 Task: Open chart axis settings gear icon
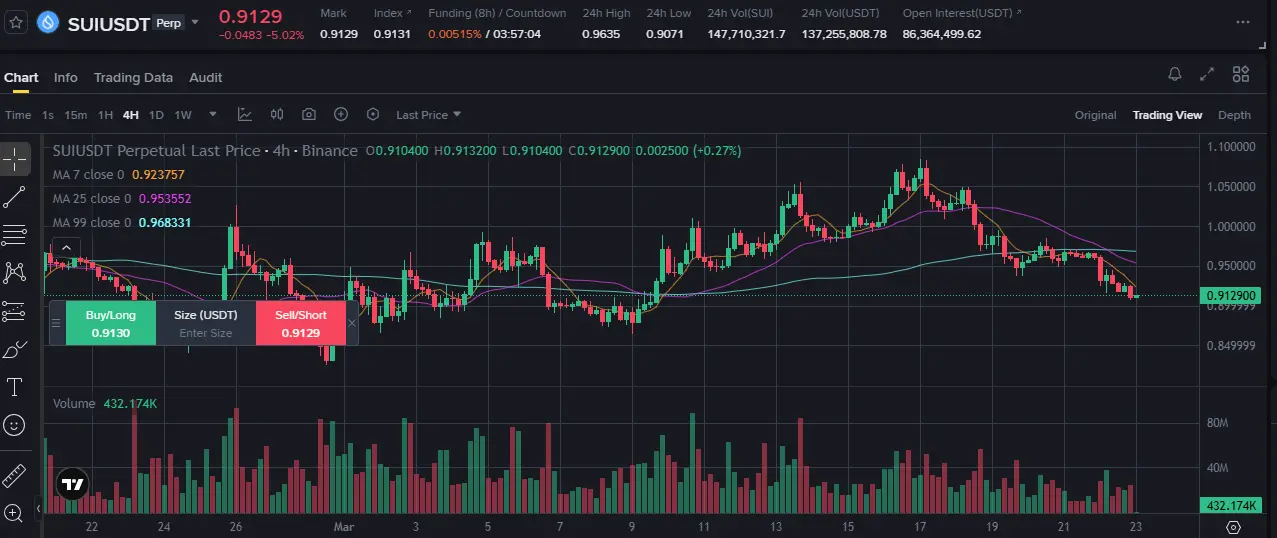[1234, 527]
